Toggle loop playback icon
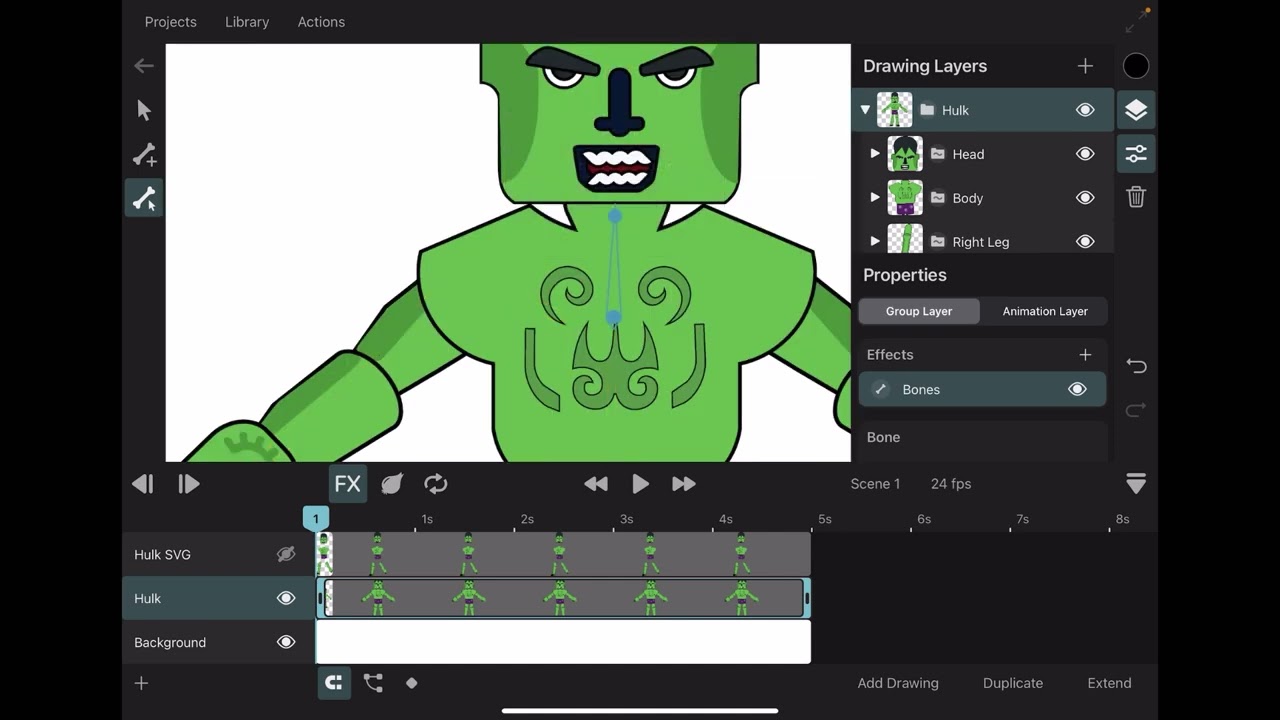The height and width of the screenshot is (720, 1280). pyautogui.click(x=436, y=484)
